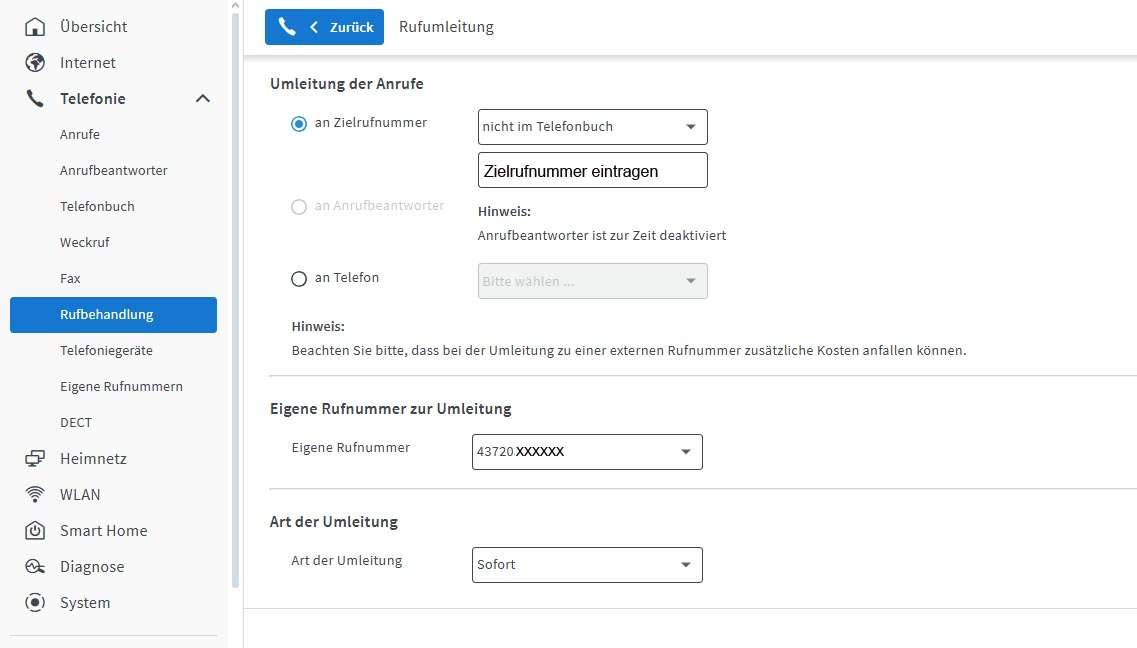
Task: Select the 'an Zielrufnummer' radio button
Action: 299,124
